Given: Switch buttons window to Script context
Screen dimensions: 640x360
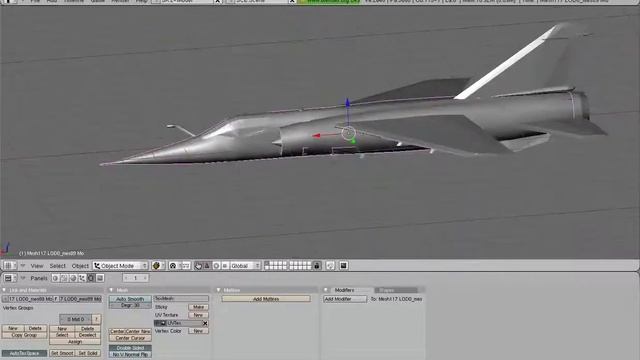Looking at the screenshot, I should (64, 278).
